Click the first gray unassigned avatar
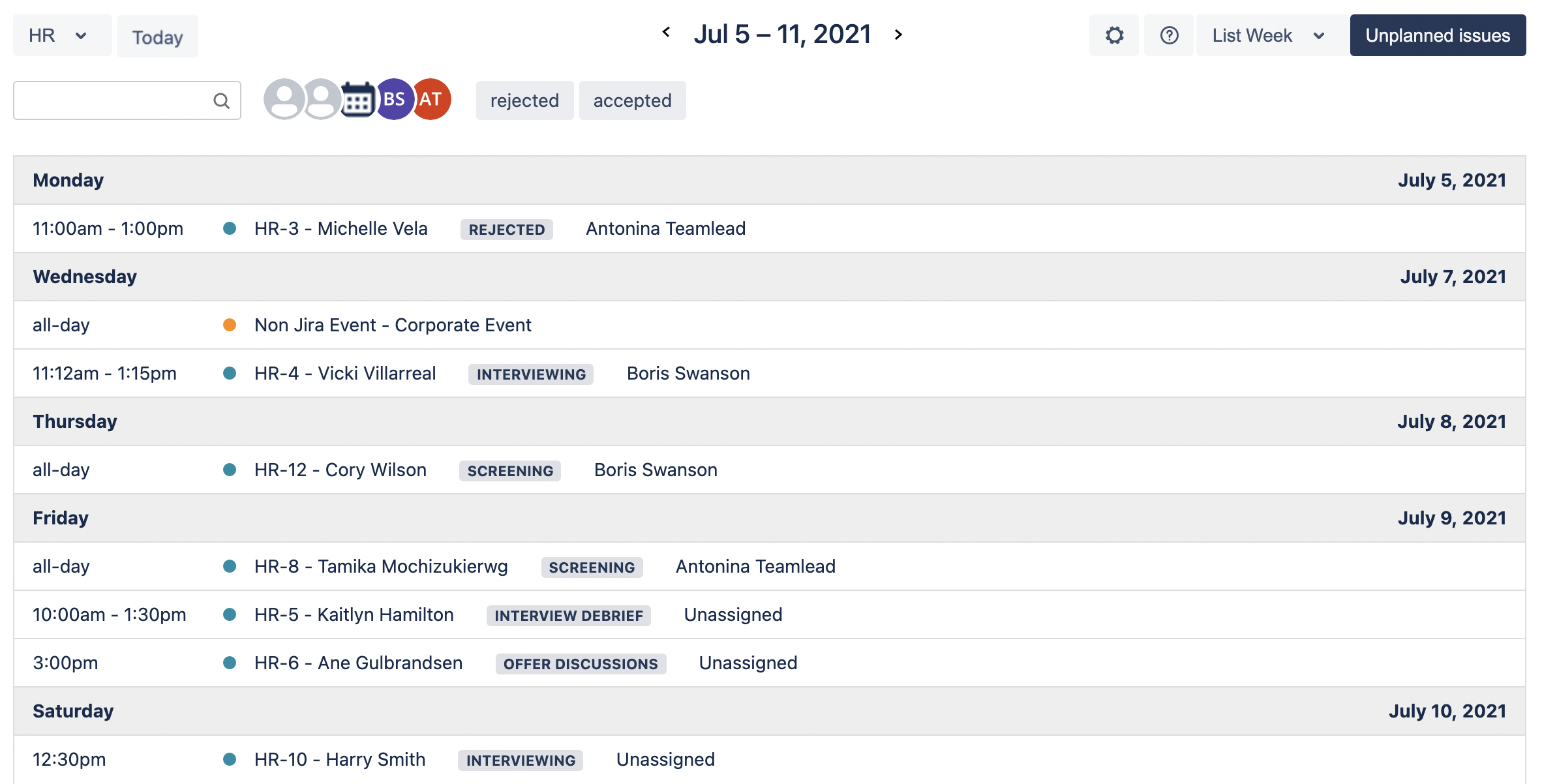Image resolution: width=1542 pixels, height=784 pixels. click(x=284, y=99)
